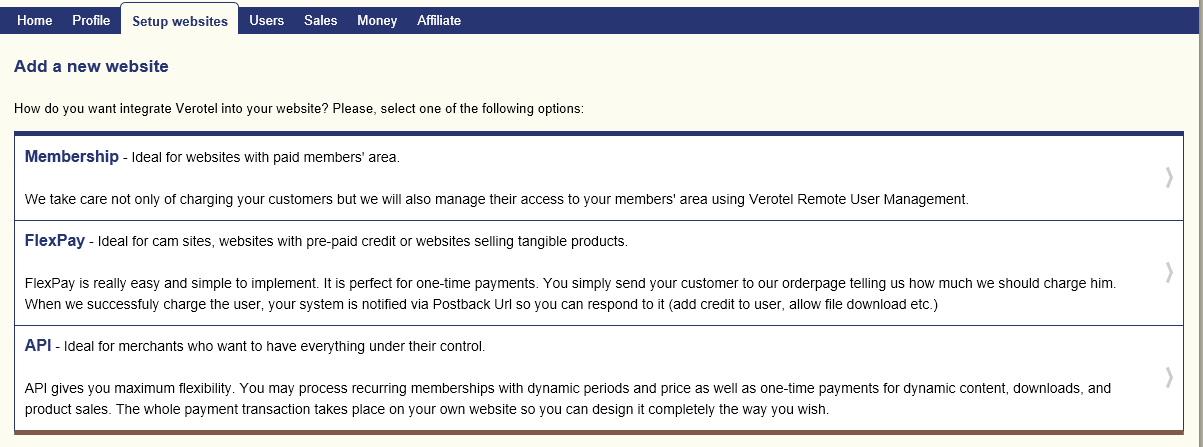Viewport: 1203px width, 447px height.
Task: Click the 'Add a new website' heading
Action: coord(91,67)
